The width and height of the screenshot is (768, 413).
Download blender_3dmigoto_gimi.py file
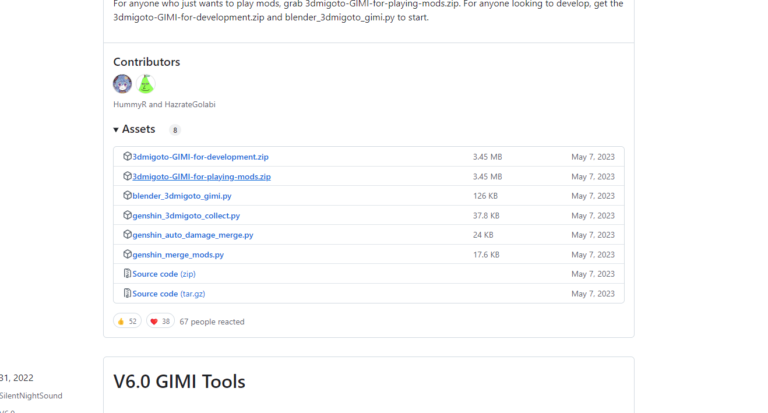181,196
